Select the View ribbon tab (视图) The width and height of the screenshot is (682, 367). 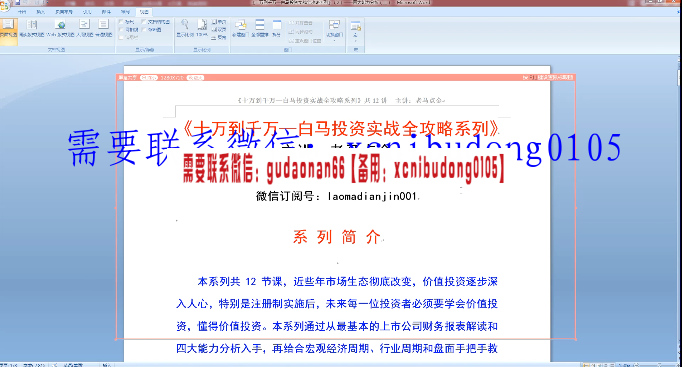(x=144, y=12)
